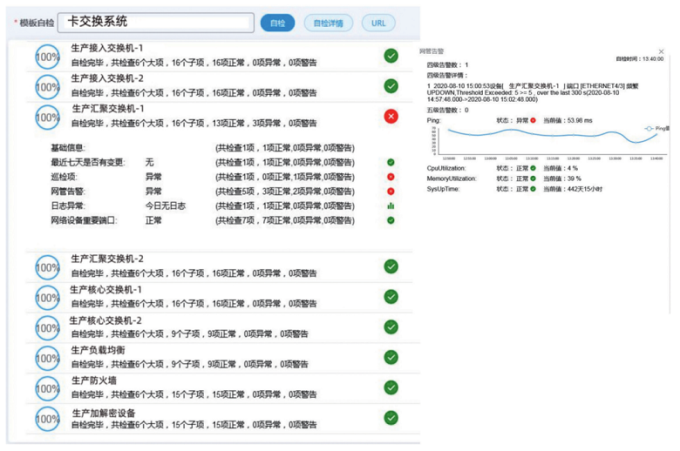Click the 100% progress circle of 生产负载均衡

tap(47, 358)
